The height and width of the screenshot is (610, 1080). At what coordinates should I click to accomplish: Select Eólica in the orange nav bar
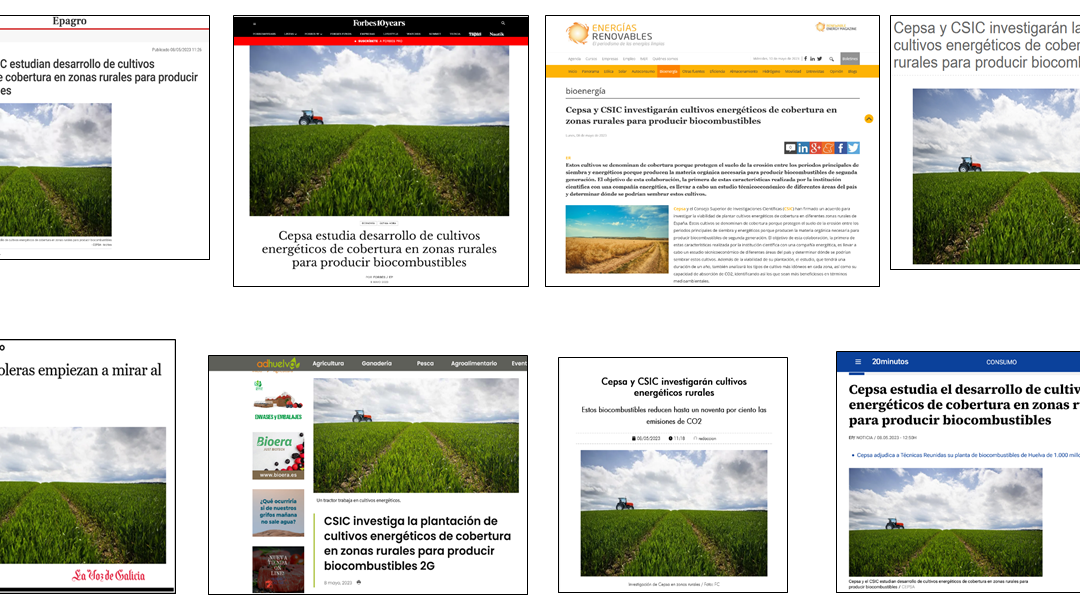[x=609, y=71]
